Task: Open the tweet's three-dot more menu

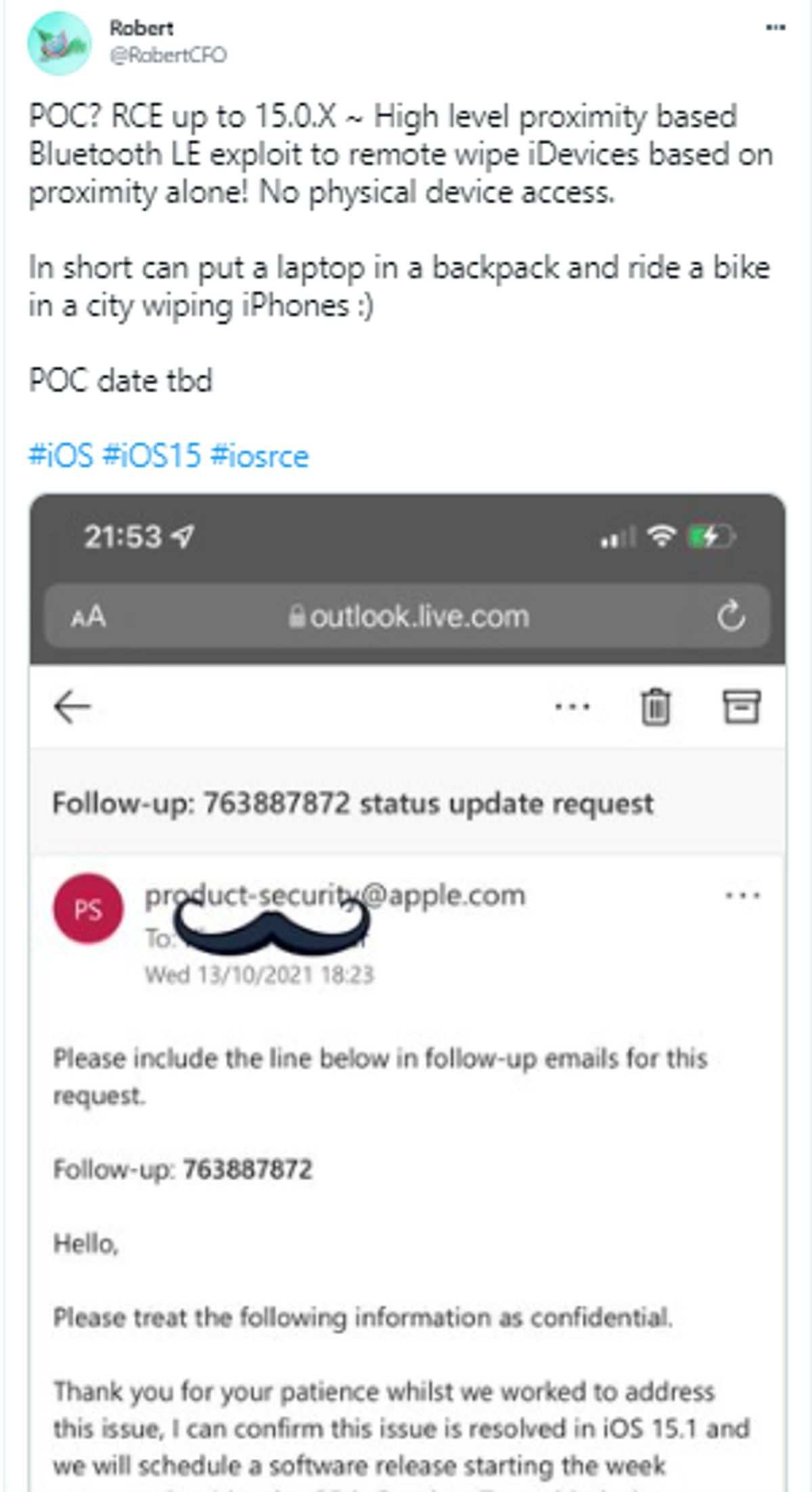Action: tap(775, 28)
